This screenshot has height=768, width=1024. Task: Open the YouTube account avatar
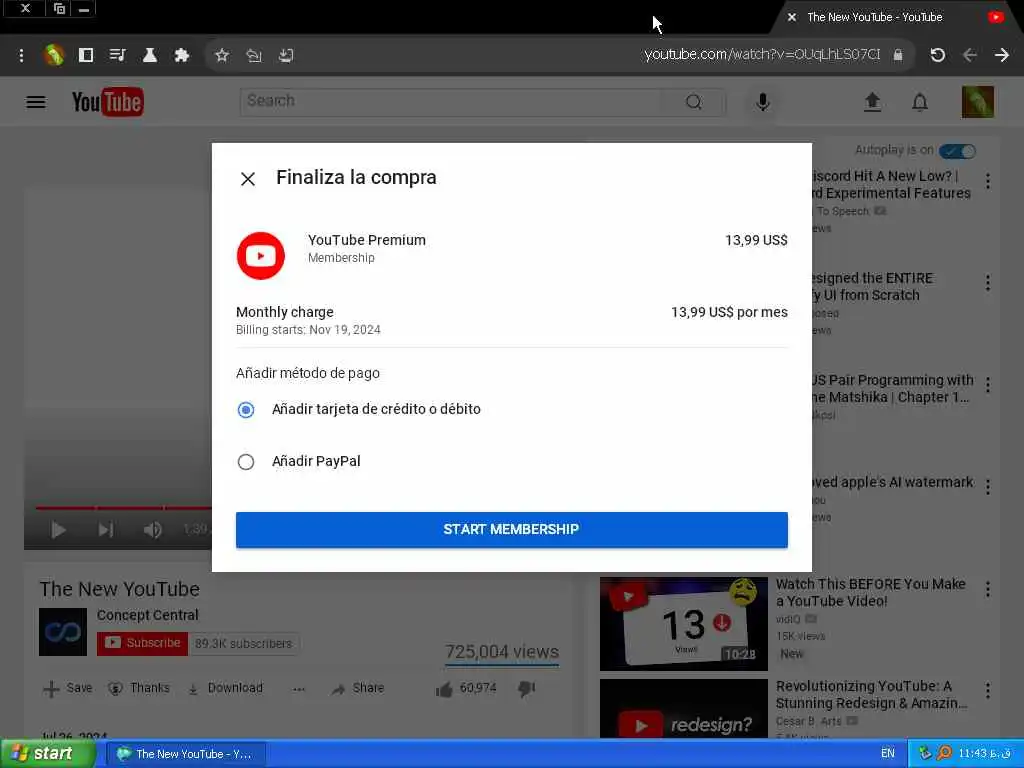978,102
